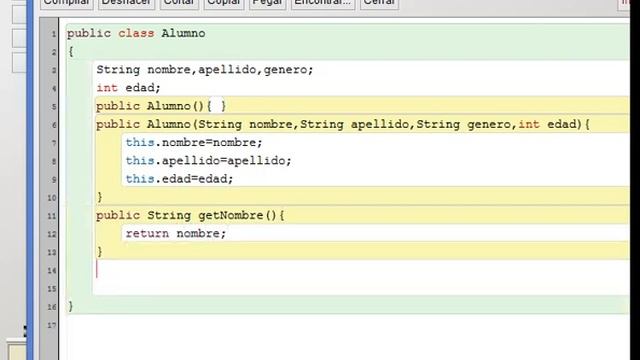Place cursor on empty line 14
The height and width of the screenshot is (360, 640).
coord(361,269)
